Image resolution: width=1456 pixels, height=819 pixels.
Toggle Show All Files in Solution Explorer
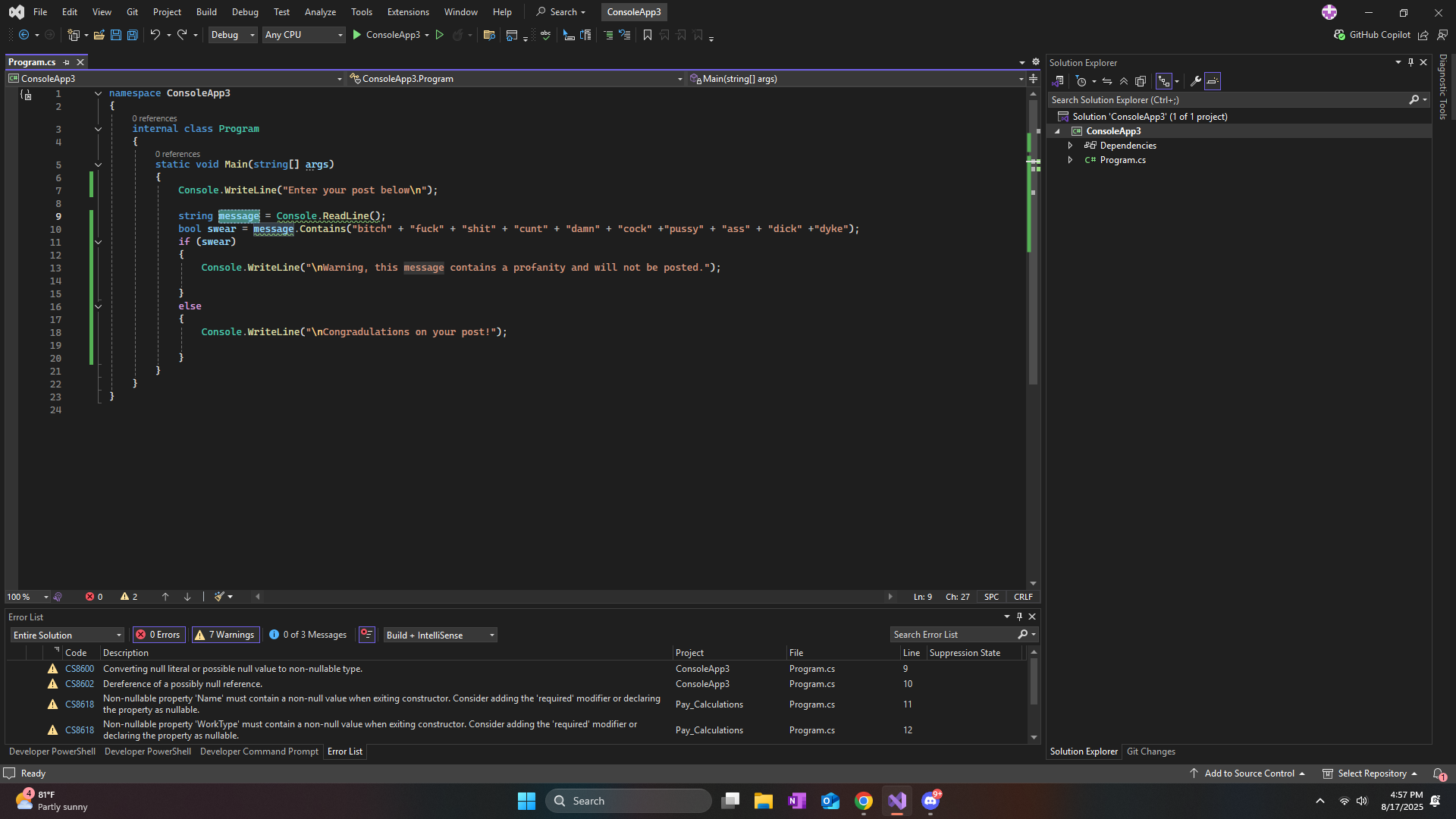point(1141,81)
